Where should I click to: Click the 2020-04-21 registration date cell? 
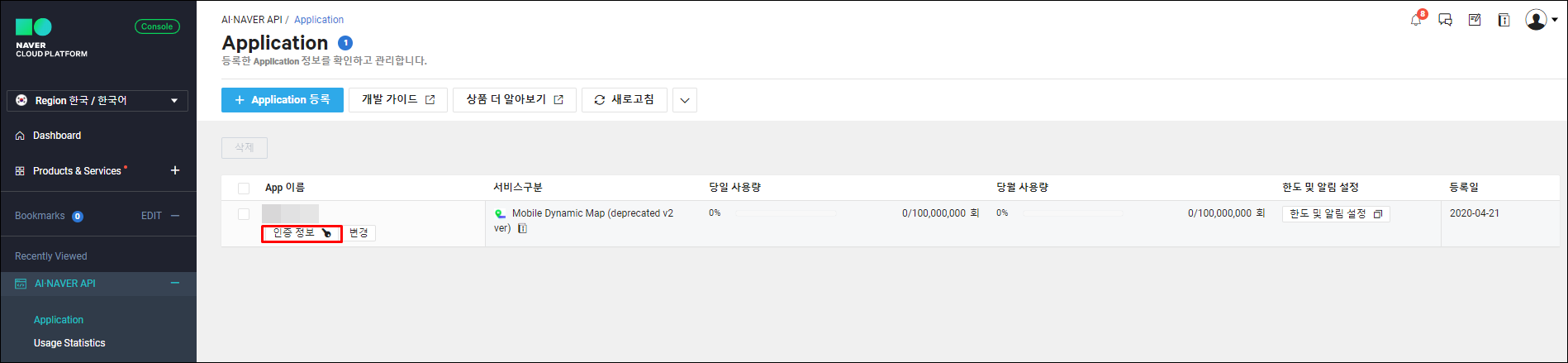pyautogui.click(x=1475, y=213)
